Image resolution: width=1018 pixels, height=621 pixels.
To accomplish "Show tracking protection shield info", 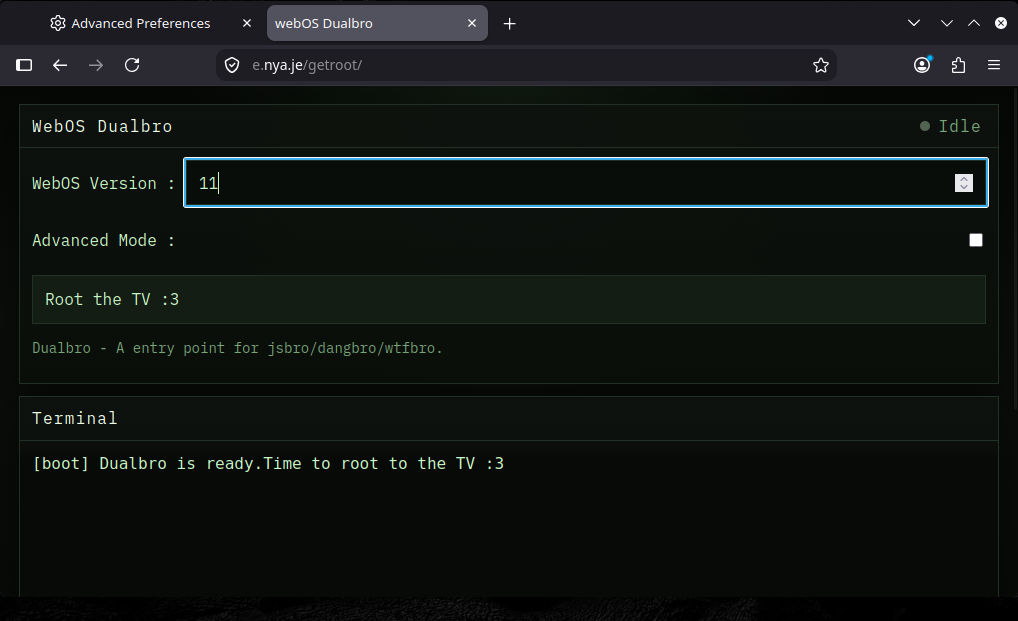I will click(x=232, y=65).
